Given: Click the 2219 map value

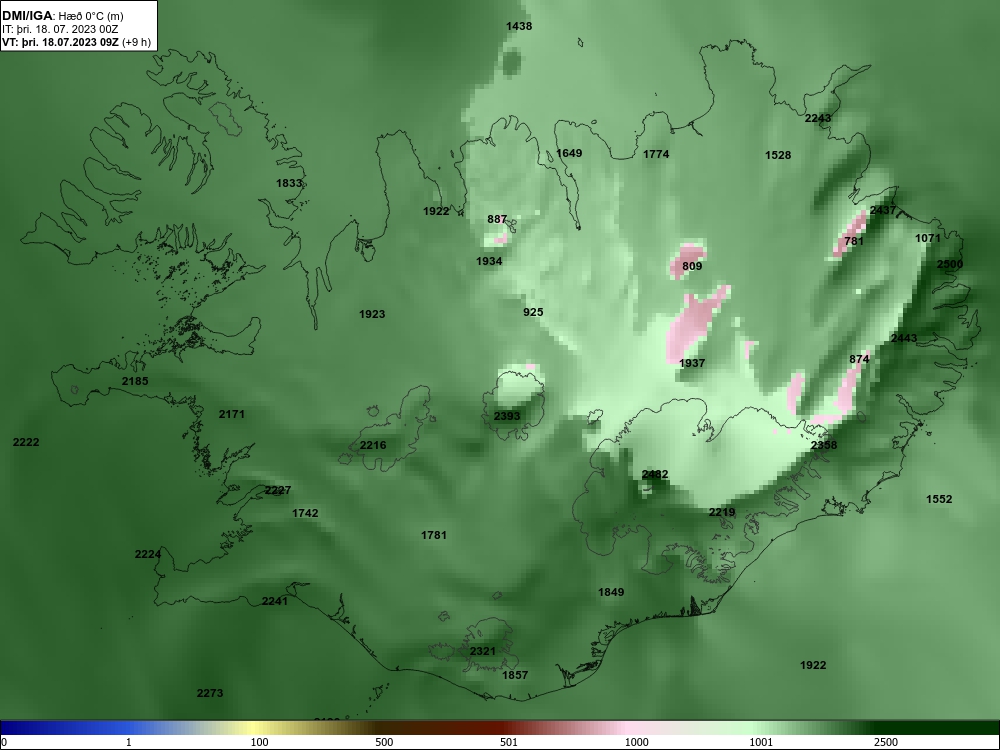Looking at the screenshot, I should click(722, 512).
